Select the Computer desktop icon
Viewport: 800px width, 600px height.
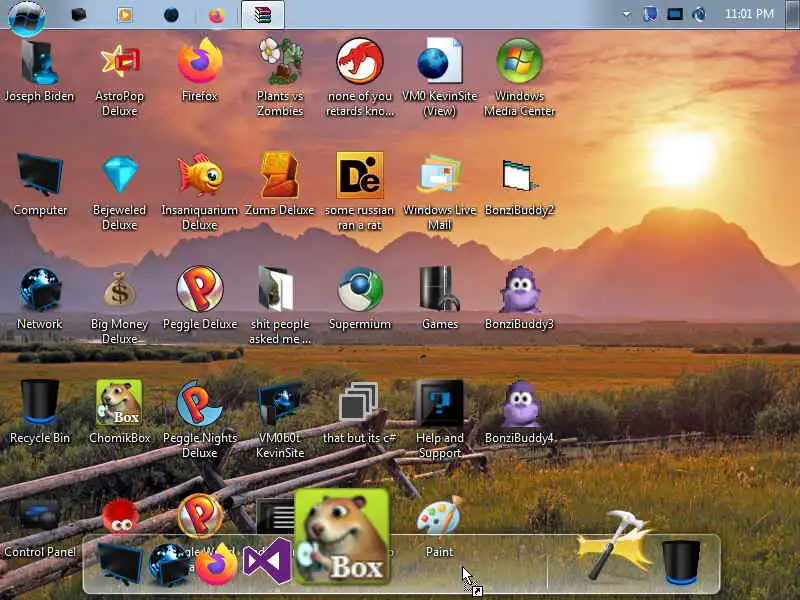click(40, 185)
